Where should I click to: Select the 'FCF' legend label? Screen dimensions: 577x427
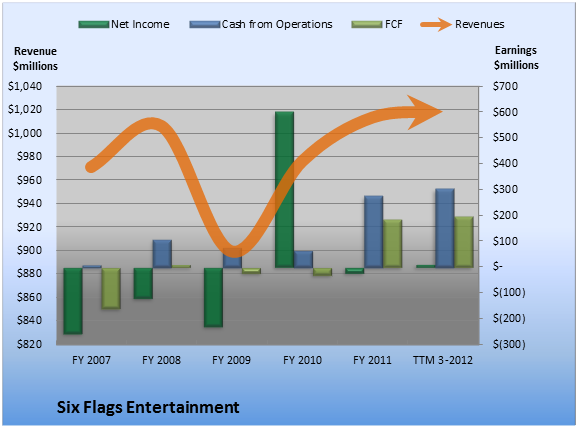[x=393, y=24]
